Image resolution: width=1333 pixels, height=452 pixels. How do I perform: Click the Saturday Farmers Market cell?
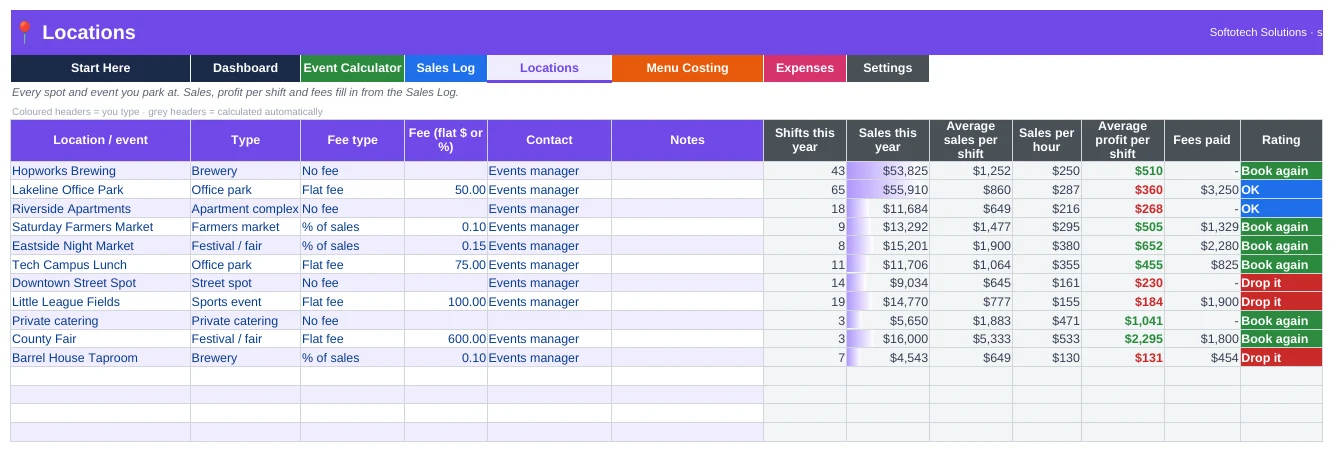(x=100, y=227)
